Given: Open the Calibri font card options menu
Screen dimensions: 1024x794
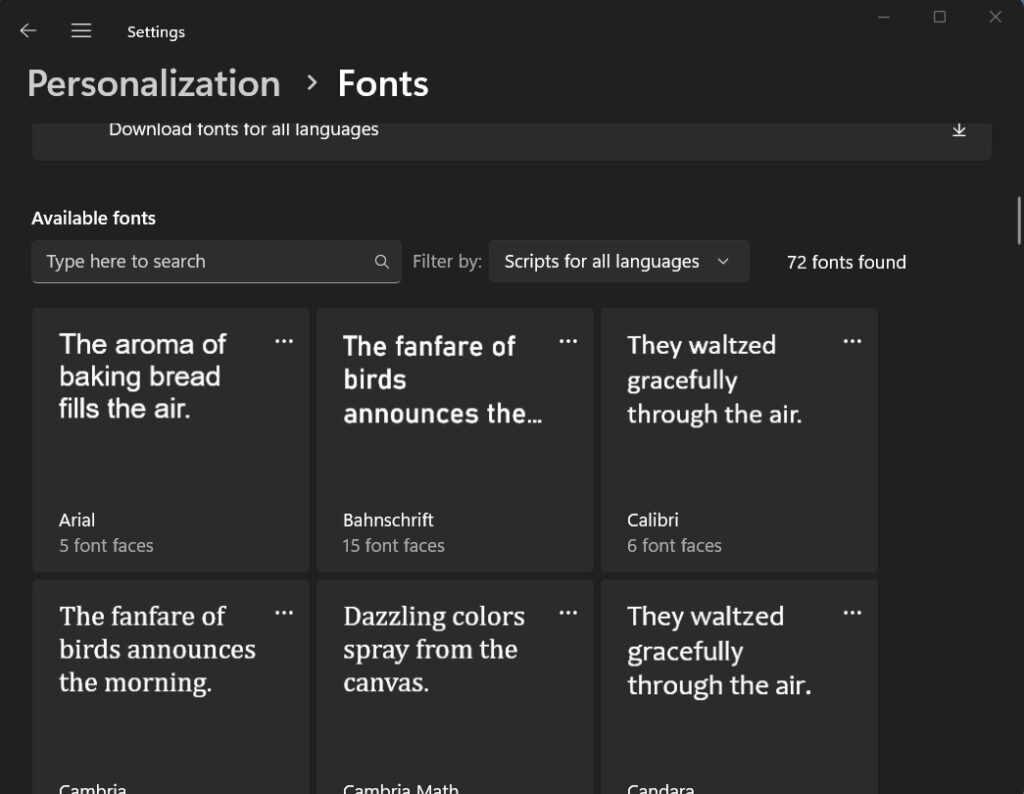Looking at the screenshot, I should tap(852, 341).
